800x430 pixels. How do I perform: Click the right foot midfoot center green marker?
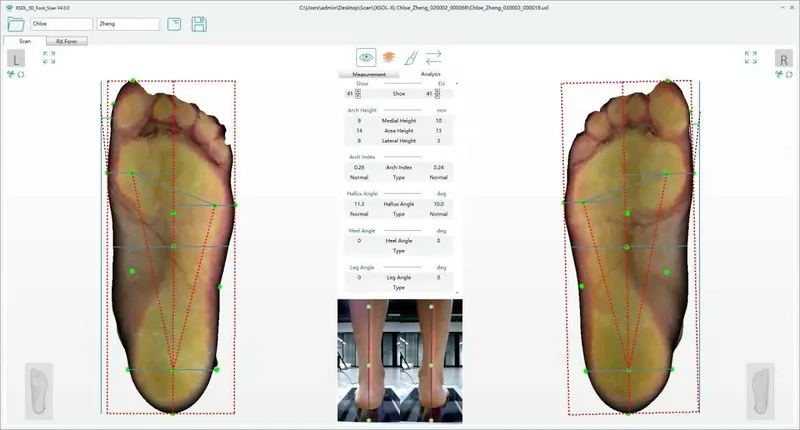pos(627,247)
